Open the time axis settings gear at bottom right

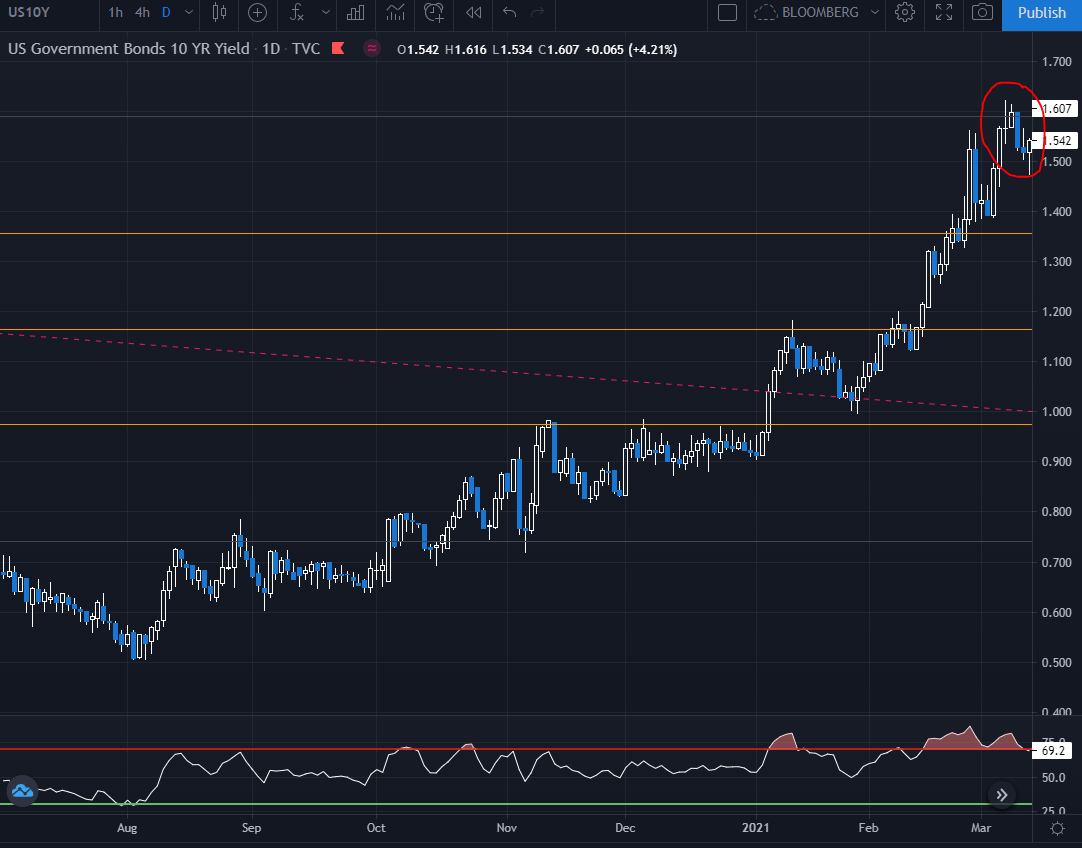tap(1056, 827)
